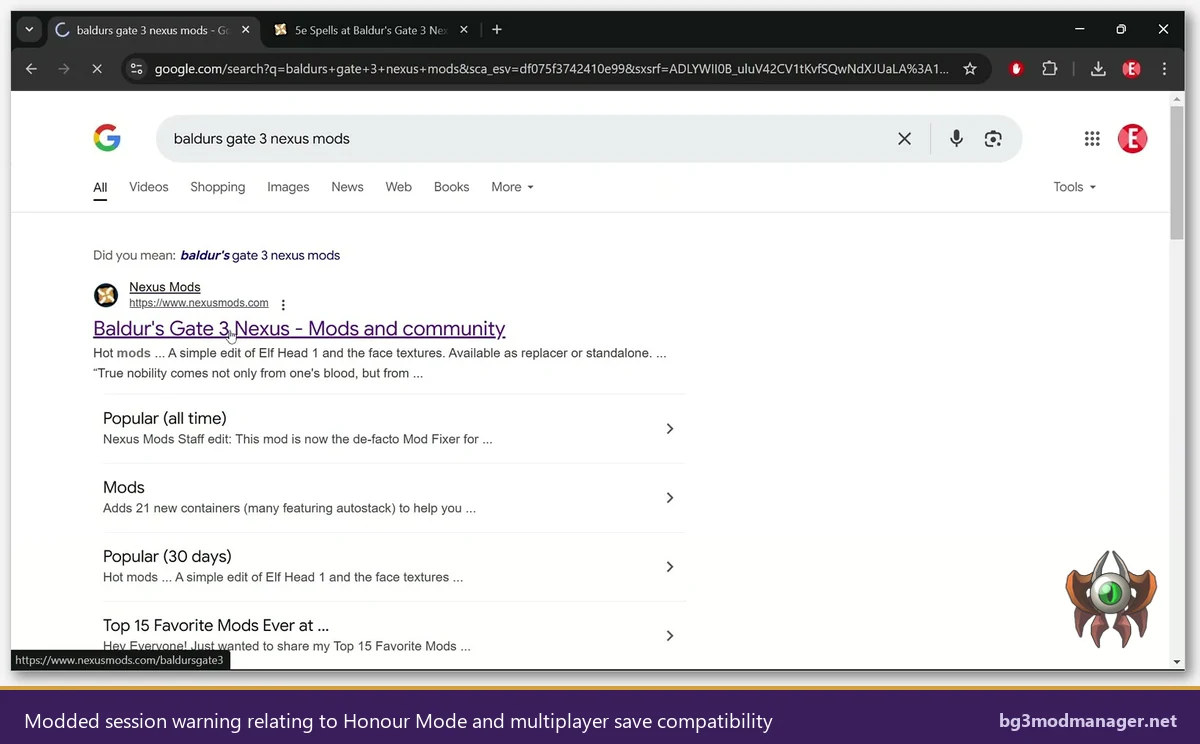Go back to the previous page
The height and width of the screenshot is (744, 1200).
31,69
